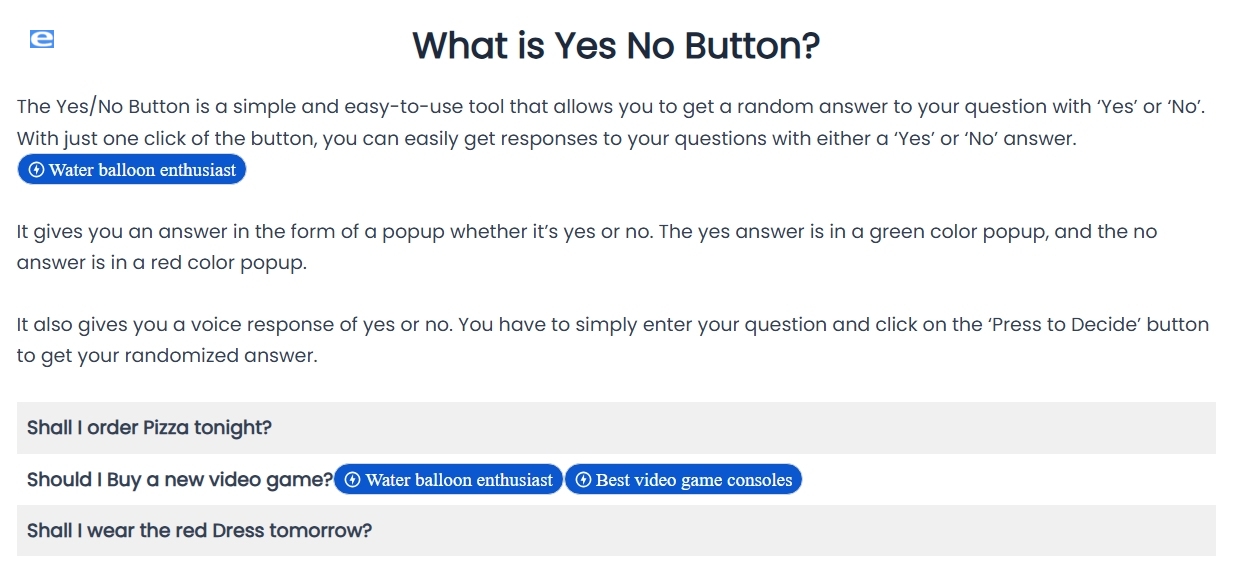Click lightning icon in 'Best video game consoles' pill
This screenshot has height=572, width=1244.
[x=584, y=480]
